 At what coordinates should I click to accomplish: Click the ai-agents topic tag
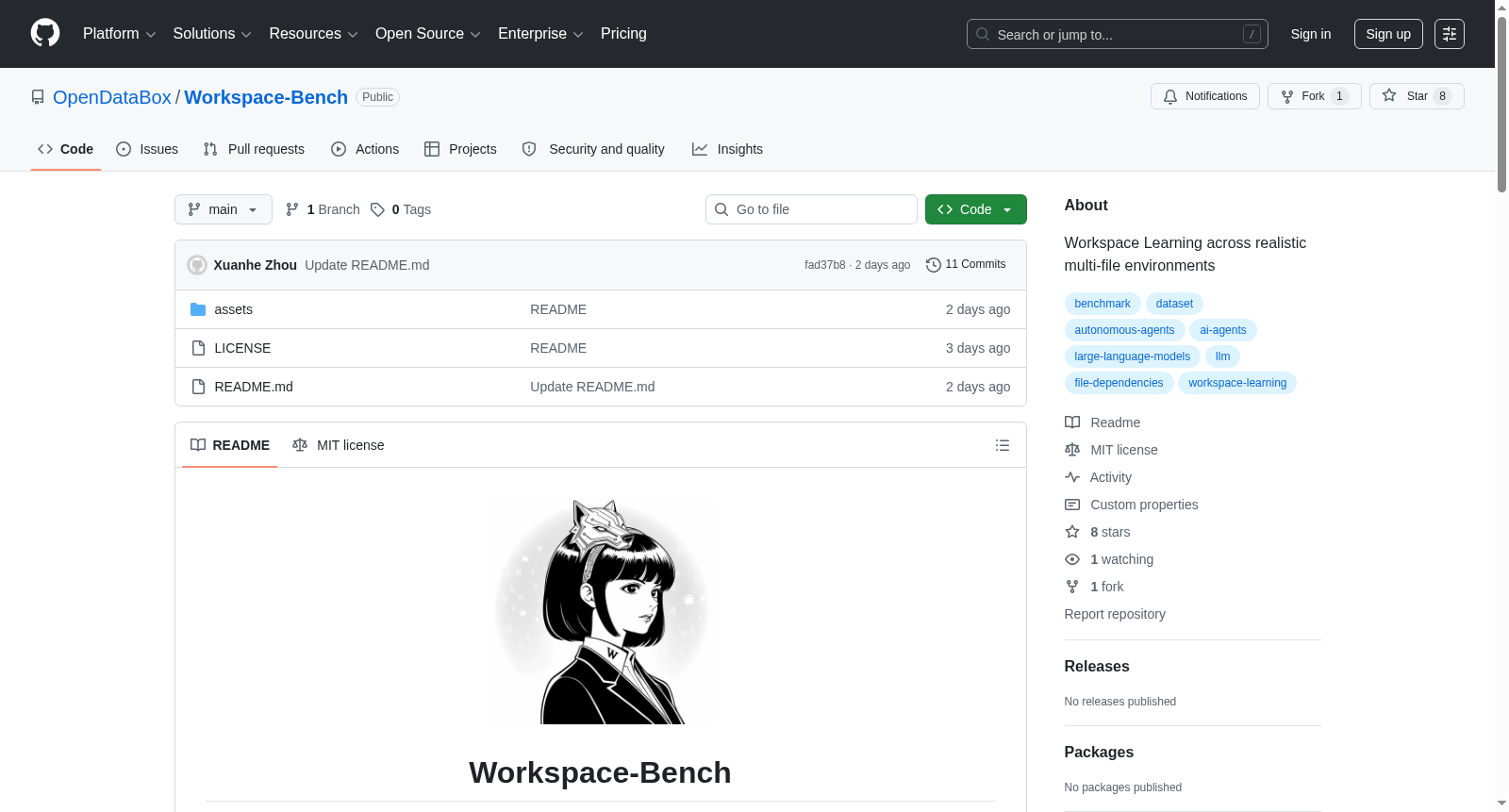coord(1222,330)
